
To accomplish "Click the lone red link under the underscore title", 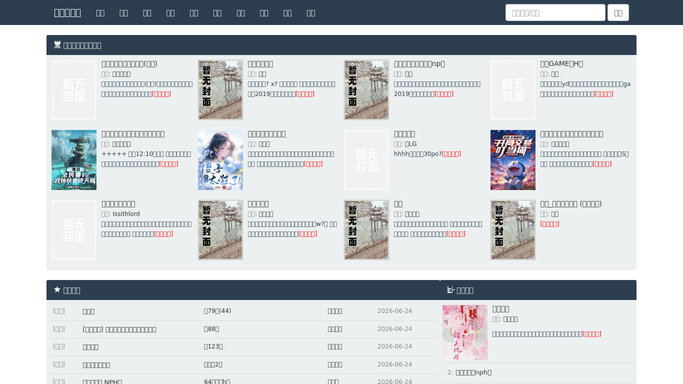I will [550, 224].
